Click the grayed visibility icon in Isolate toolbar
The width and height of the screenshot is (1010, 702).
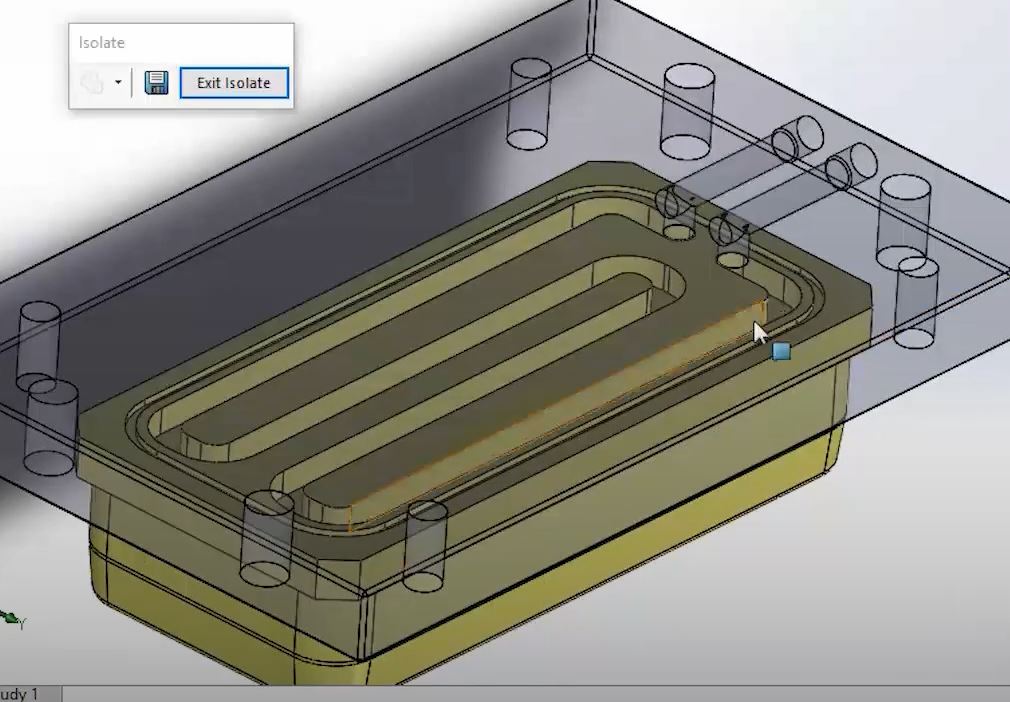92,83
